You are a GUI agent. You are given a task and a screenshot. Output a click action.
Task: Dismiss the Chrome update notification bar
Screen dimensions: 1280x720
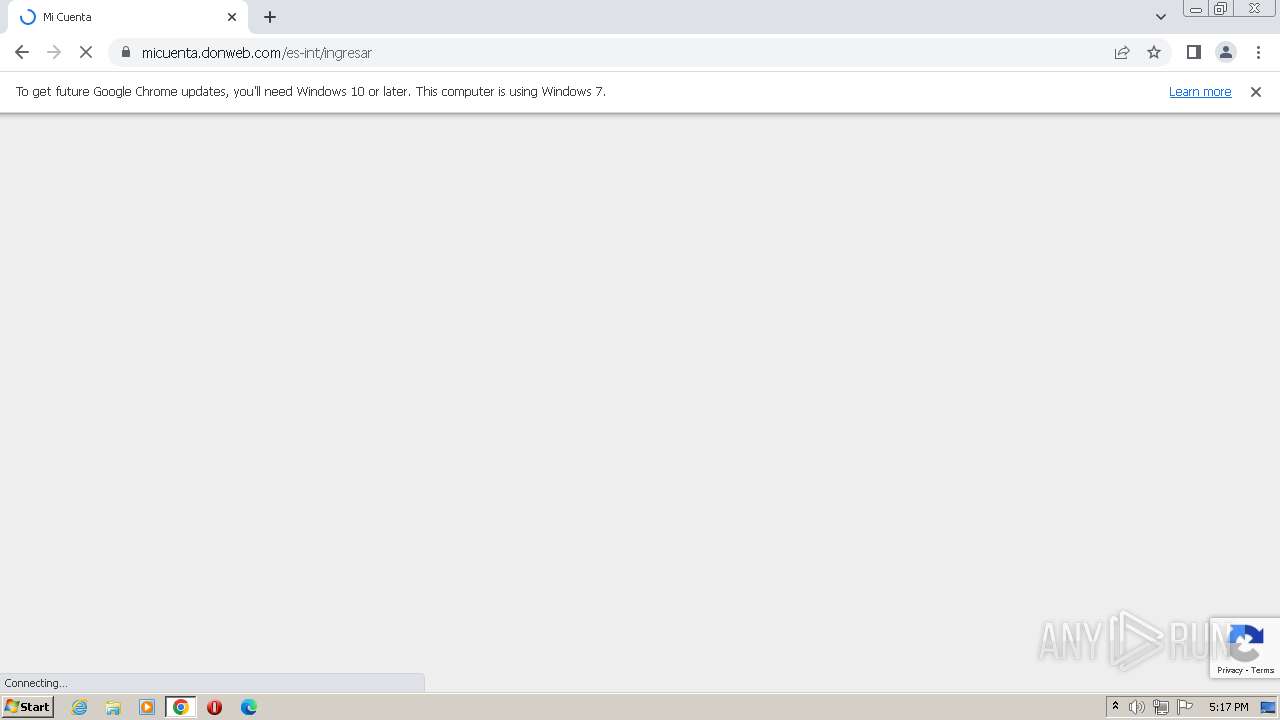tap(1256, 91)
